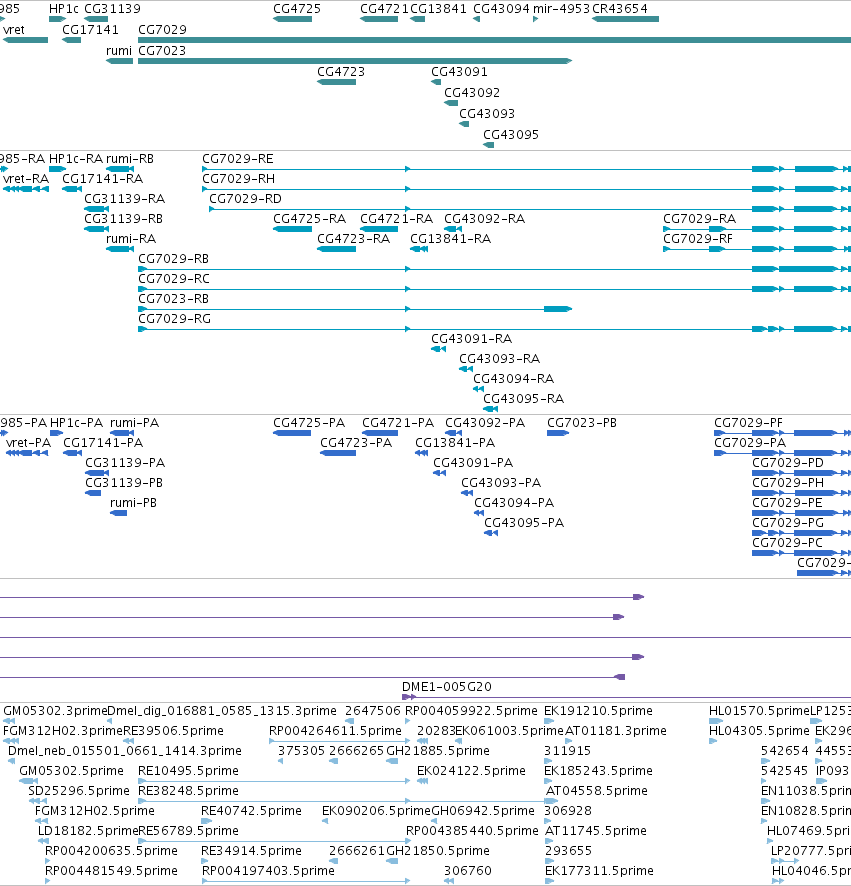
Task: Click the rumi-RB transcript label
Action: 130,159
